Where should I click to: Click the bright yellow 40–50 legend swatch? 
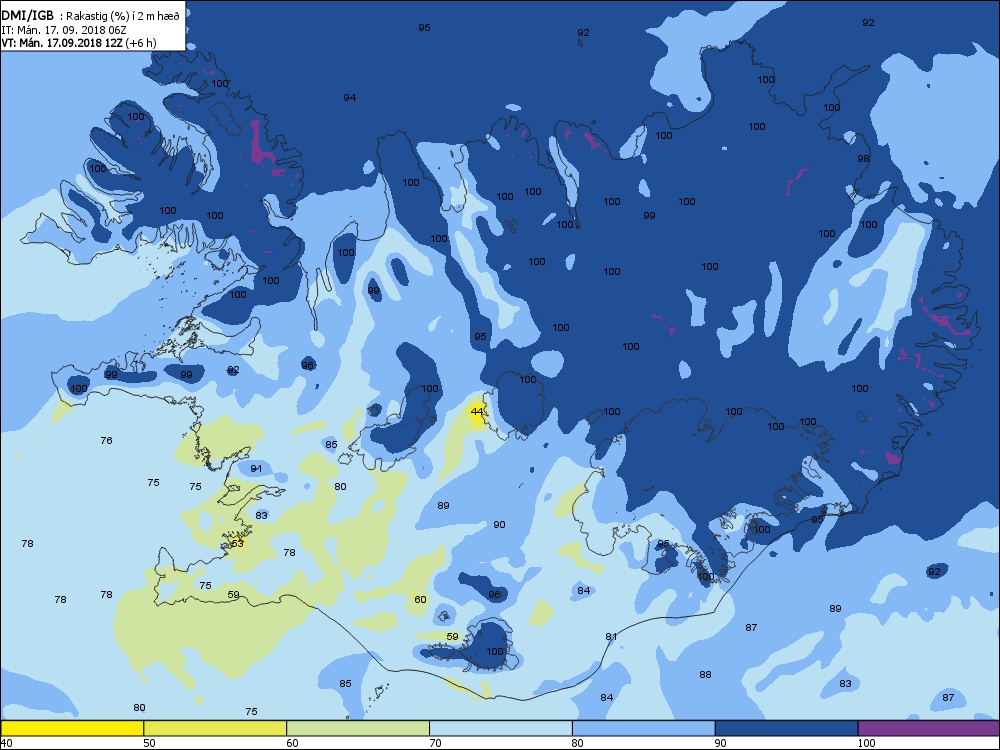(71, 728)
